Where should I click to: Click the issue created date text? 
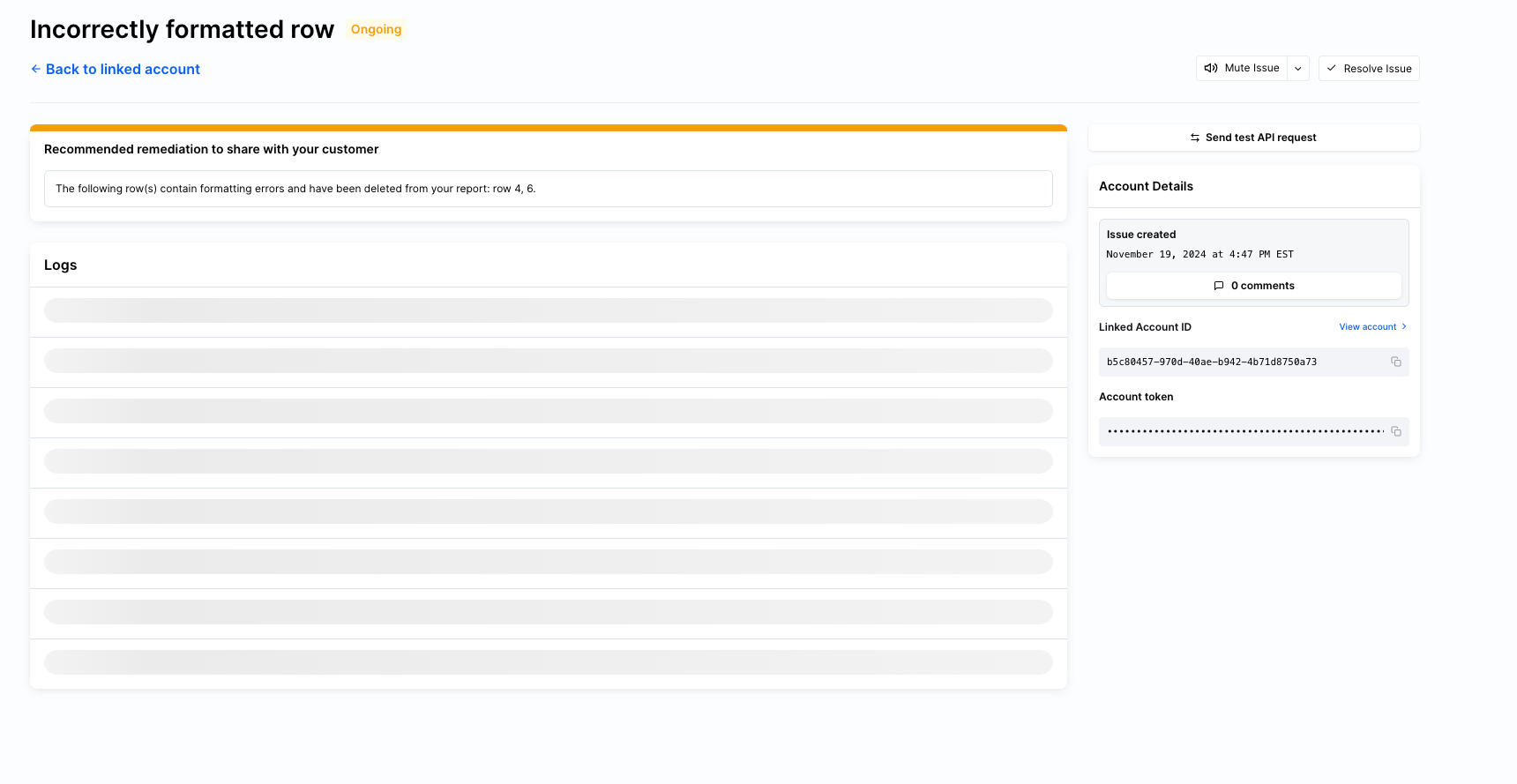click(x=1199, y=254)
